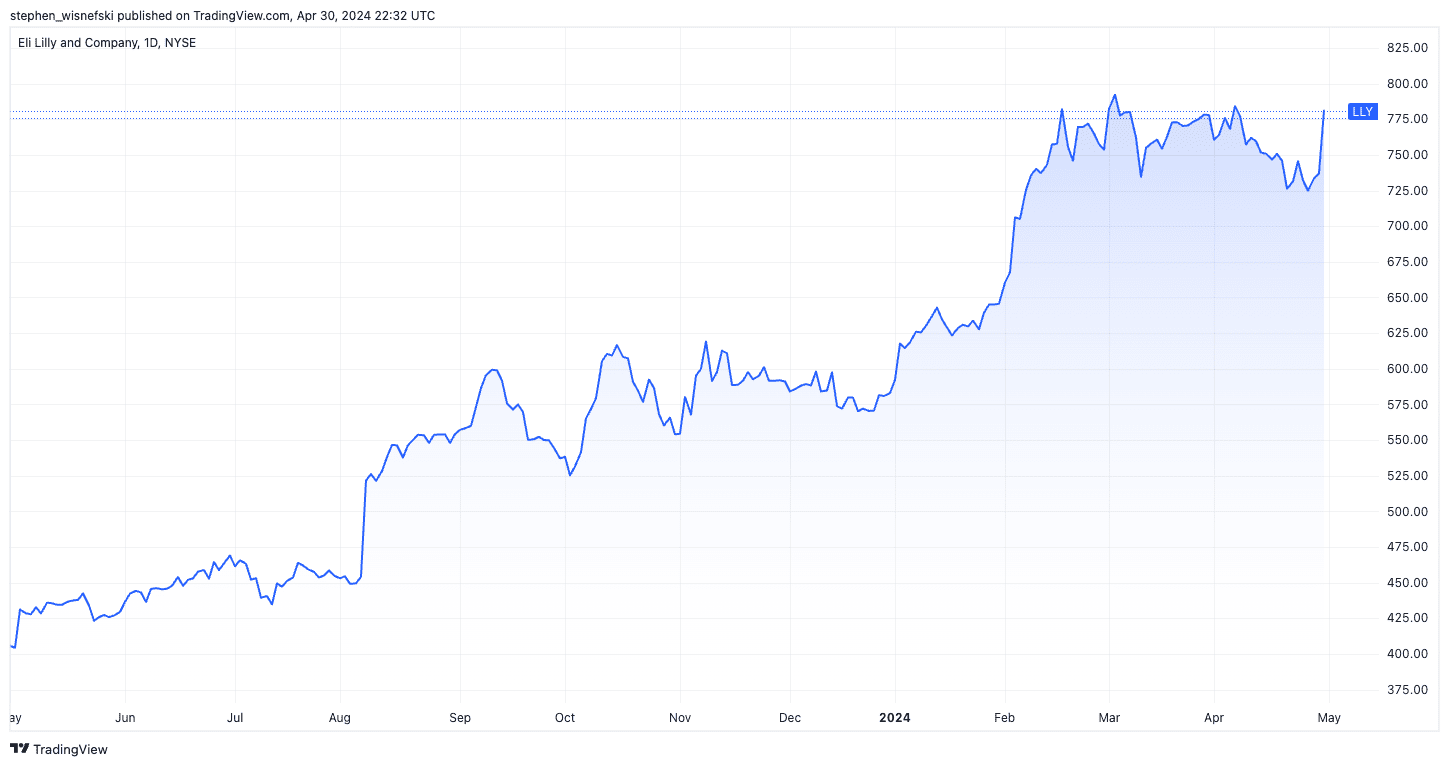Click the 550.00 price axis label
This screenshot has height=766, width=1449.
[1406, 440]
